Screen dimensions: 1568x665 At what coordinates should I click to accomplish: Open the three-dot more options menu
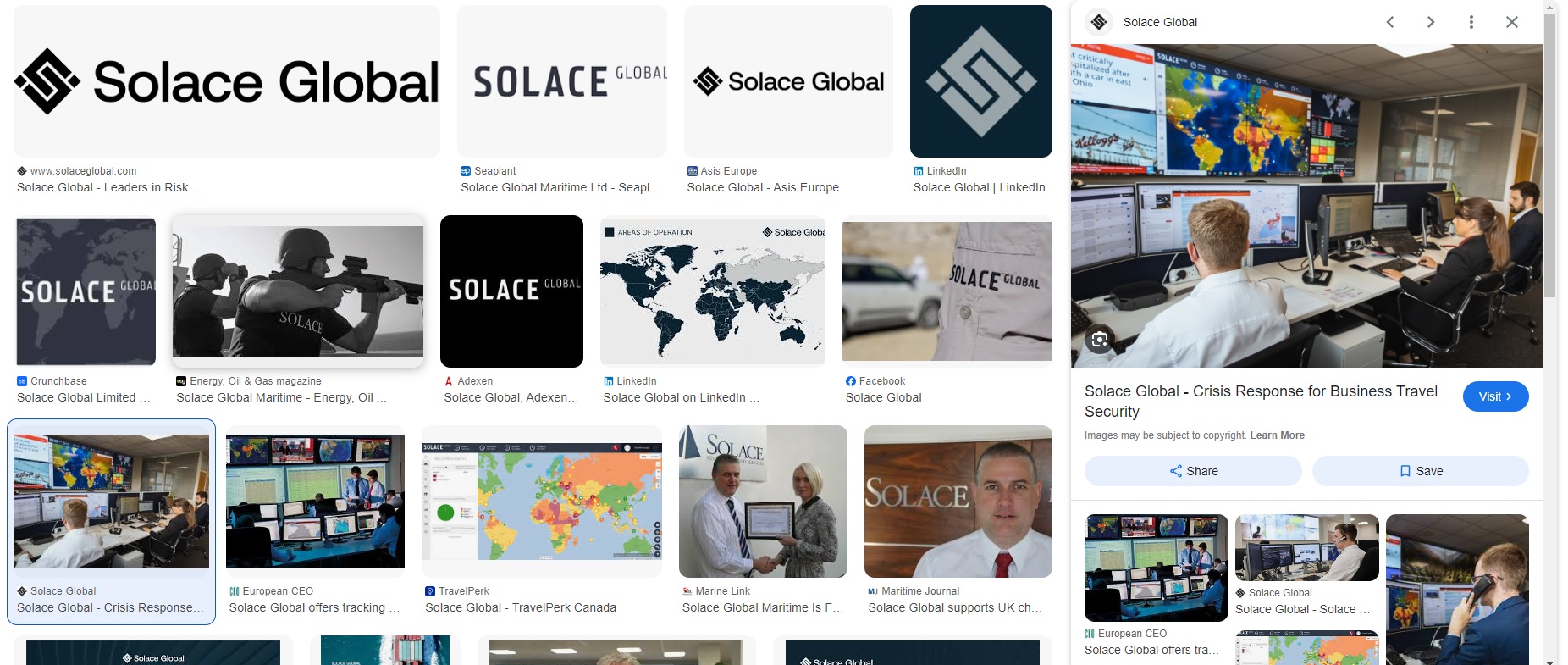1471,22
